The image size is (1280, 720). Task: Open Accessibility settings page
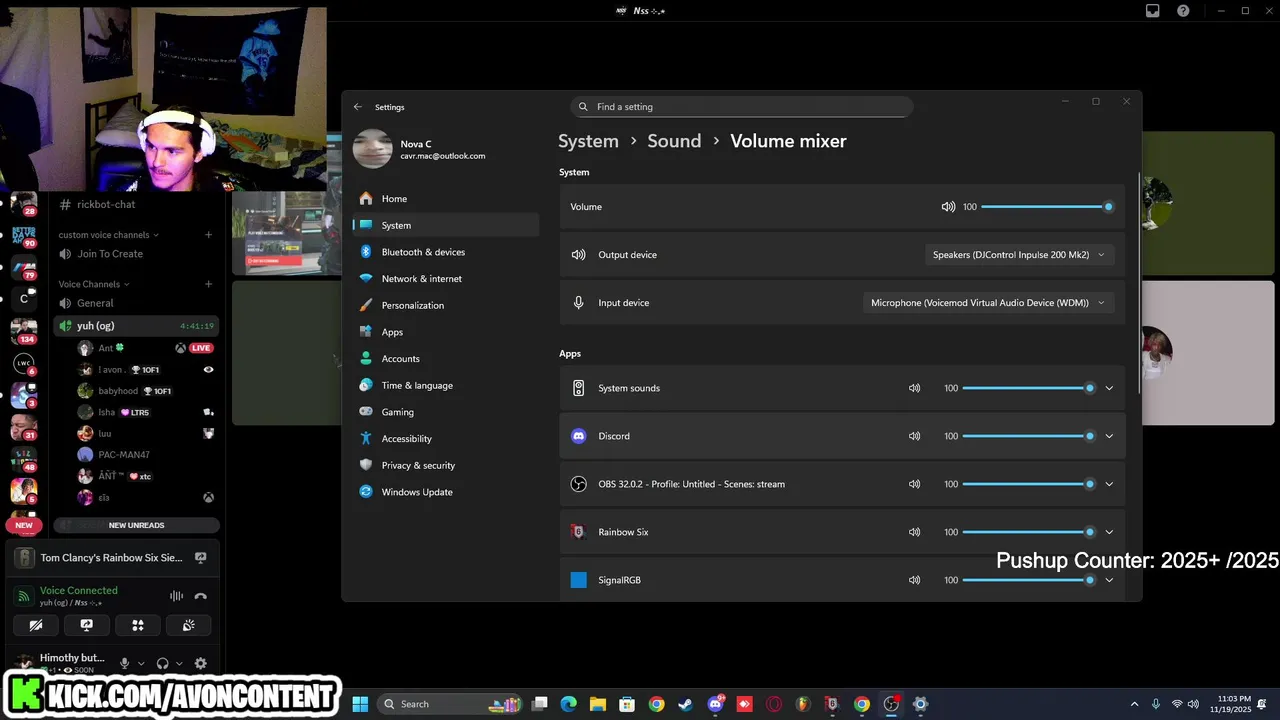click(446, 439)
